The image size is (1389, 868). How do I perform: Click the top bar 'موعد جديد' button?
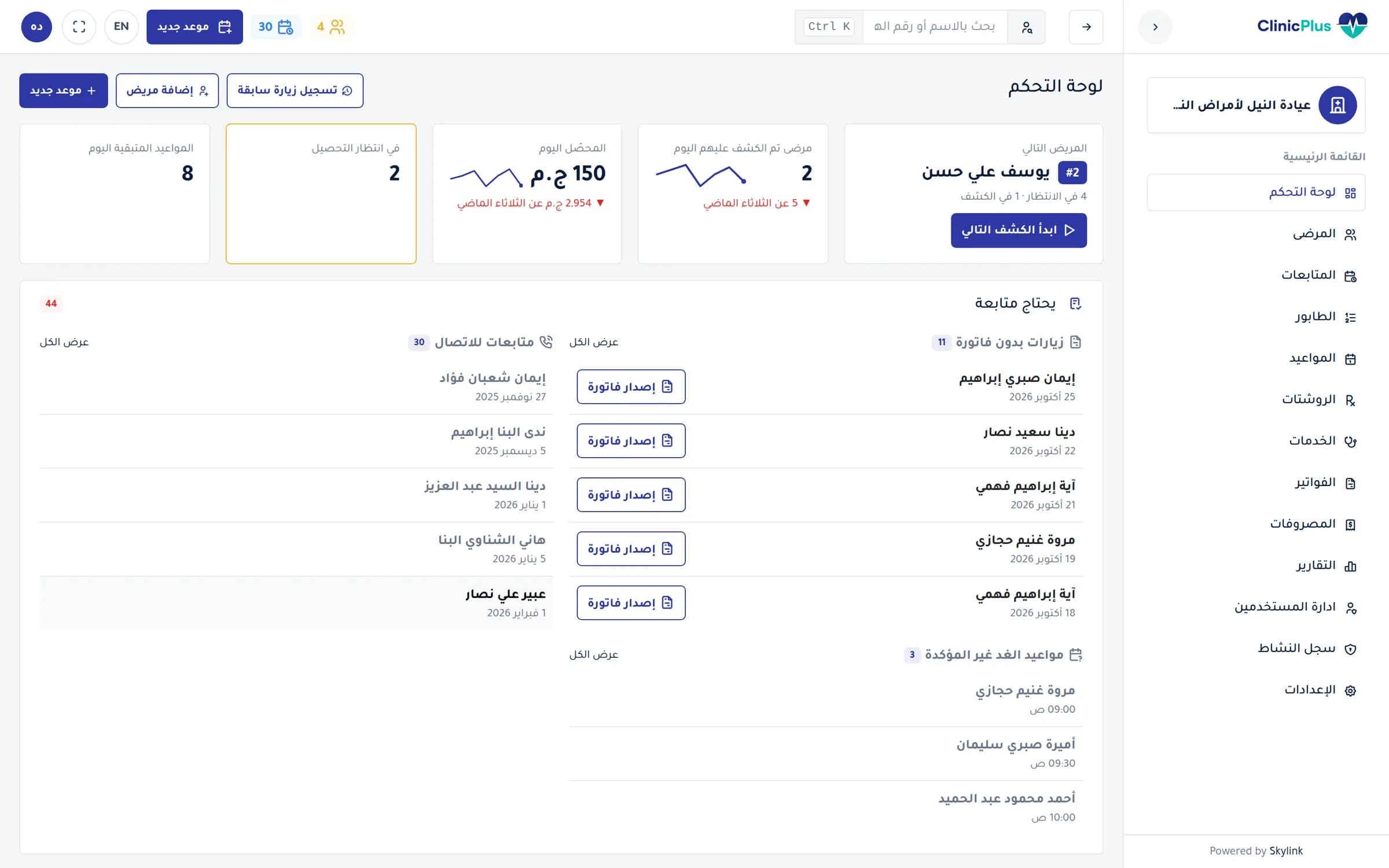[x=194, y=27]
